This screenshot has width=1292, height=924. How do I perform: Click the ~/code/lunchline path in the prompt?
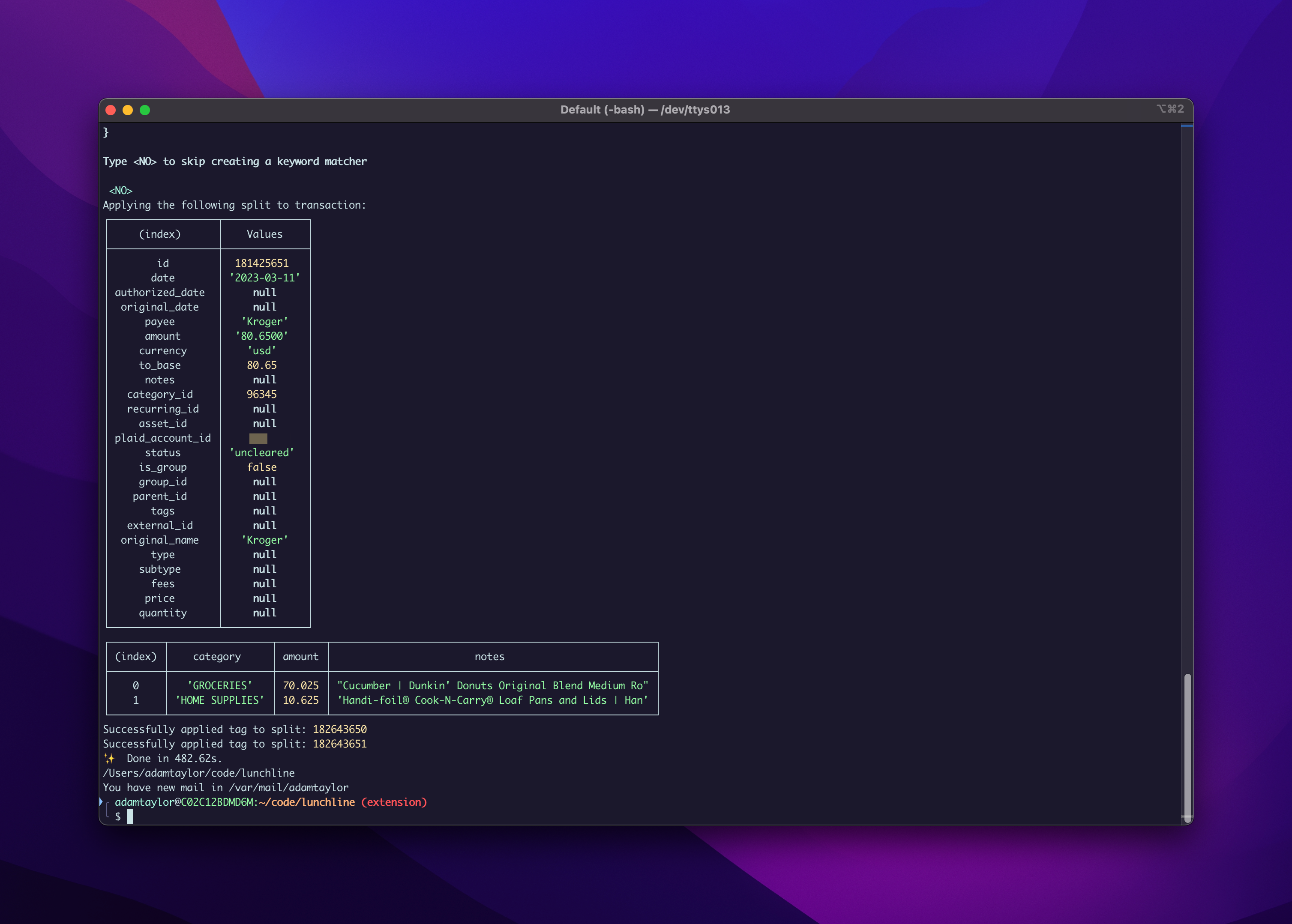(x=307, y=801)
